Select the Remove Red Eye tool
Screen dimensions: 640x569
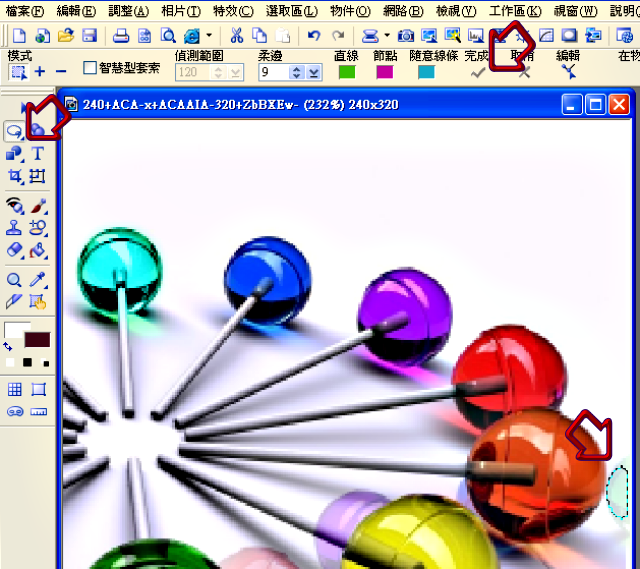coord(14,205)
